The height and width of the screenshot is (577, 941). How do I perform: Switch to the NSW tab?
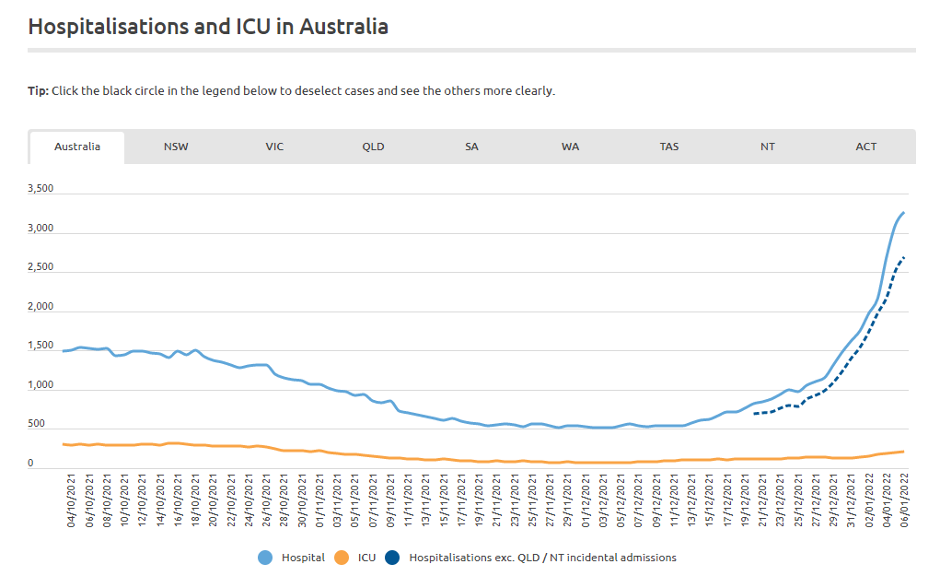pyautogui.click(x=176, y=147)
